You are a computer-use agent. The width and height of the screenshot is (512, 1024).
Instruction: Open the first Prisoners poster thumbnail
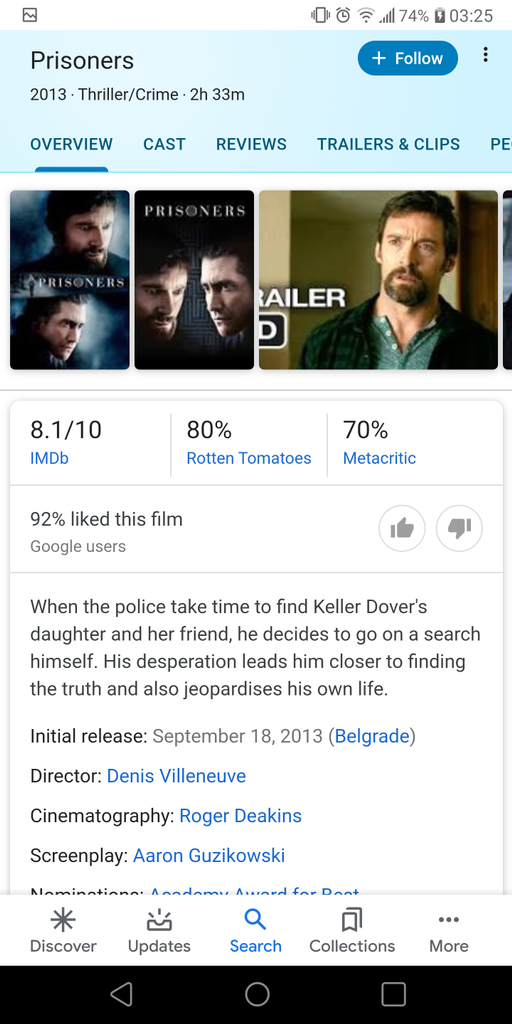point(70,280)
